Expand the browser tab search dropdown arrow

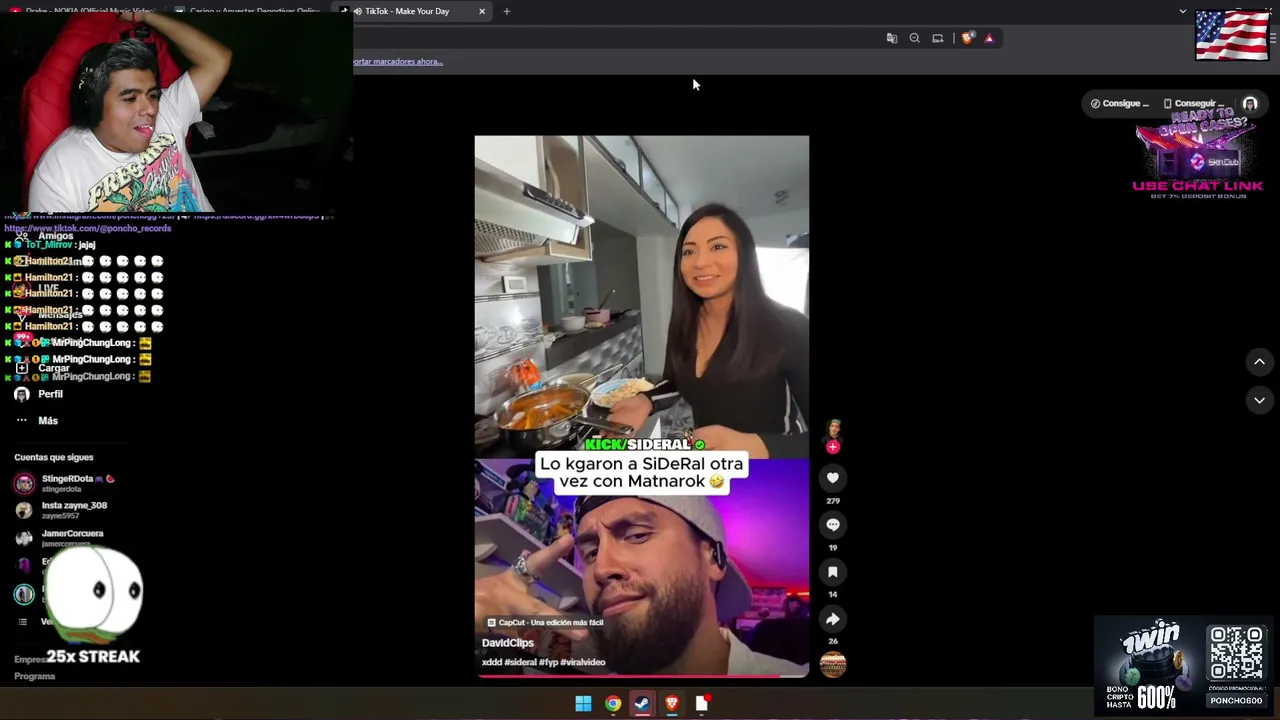pyautogui.click(x=1182, y=11)
